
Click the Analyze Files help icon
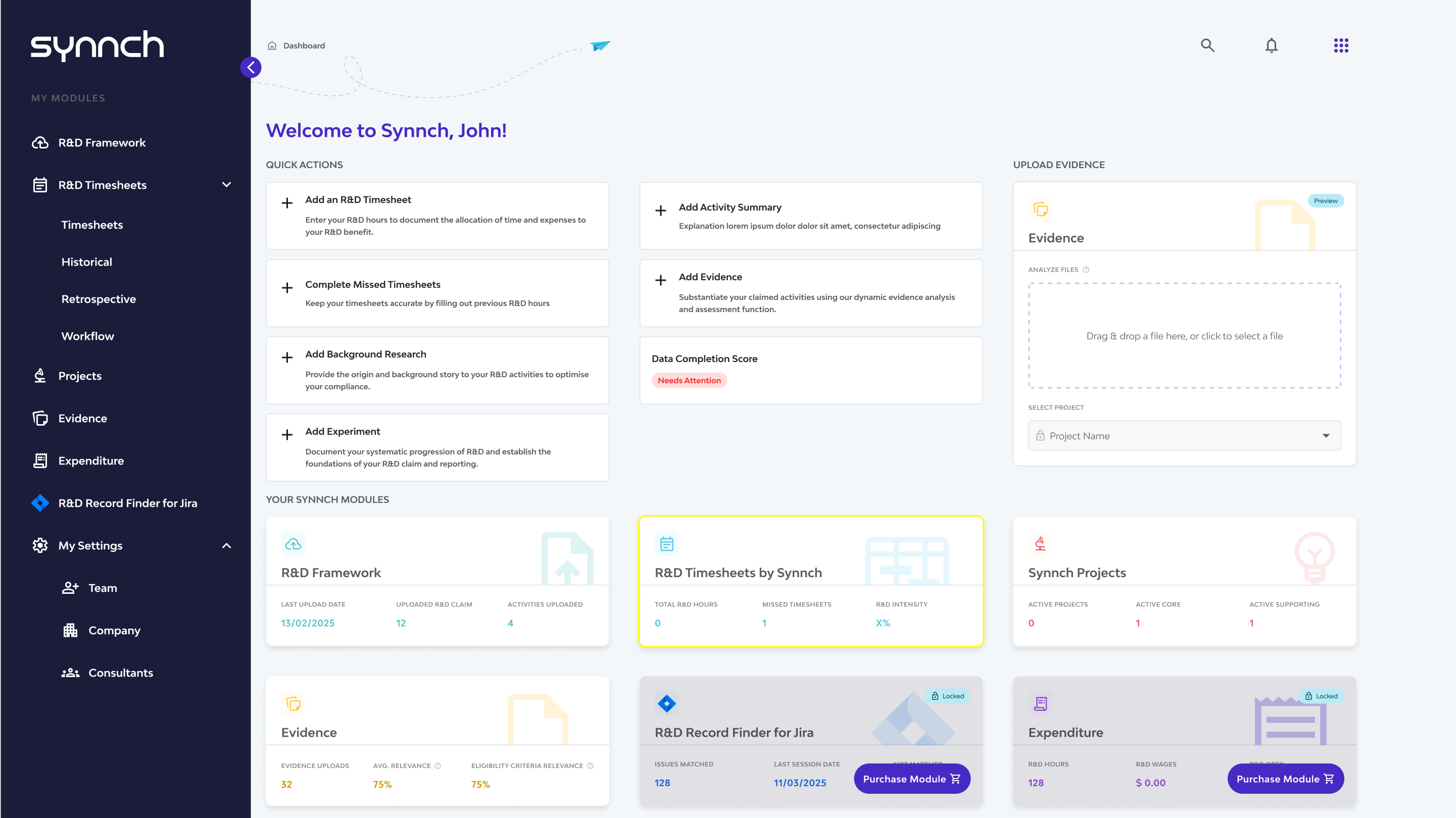point(1085,270)
